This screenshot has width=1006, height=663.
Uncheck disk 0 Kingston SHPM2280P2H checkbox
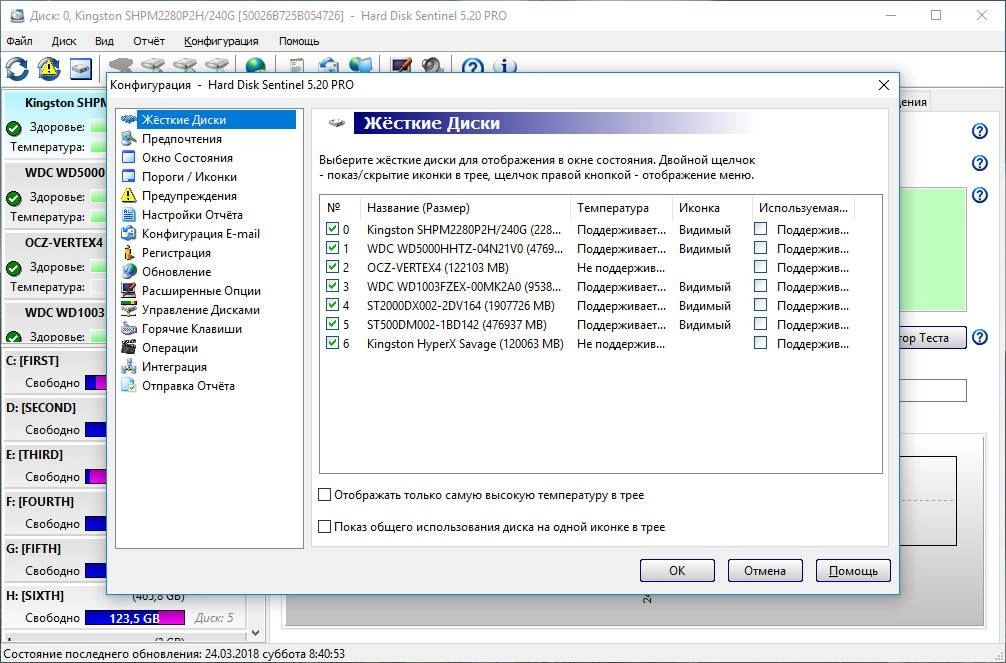pos(332,228)
